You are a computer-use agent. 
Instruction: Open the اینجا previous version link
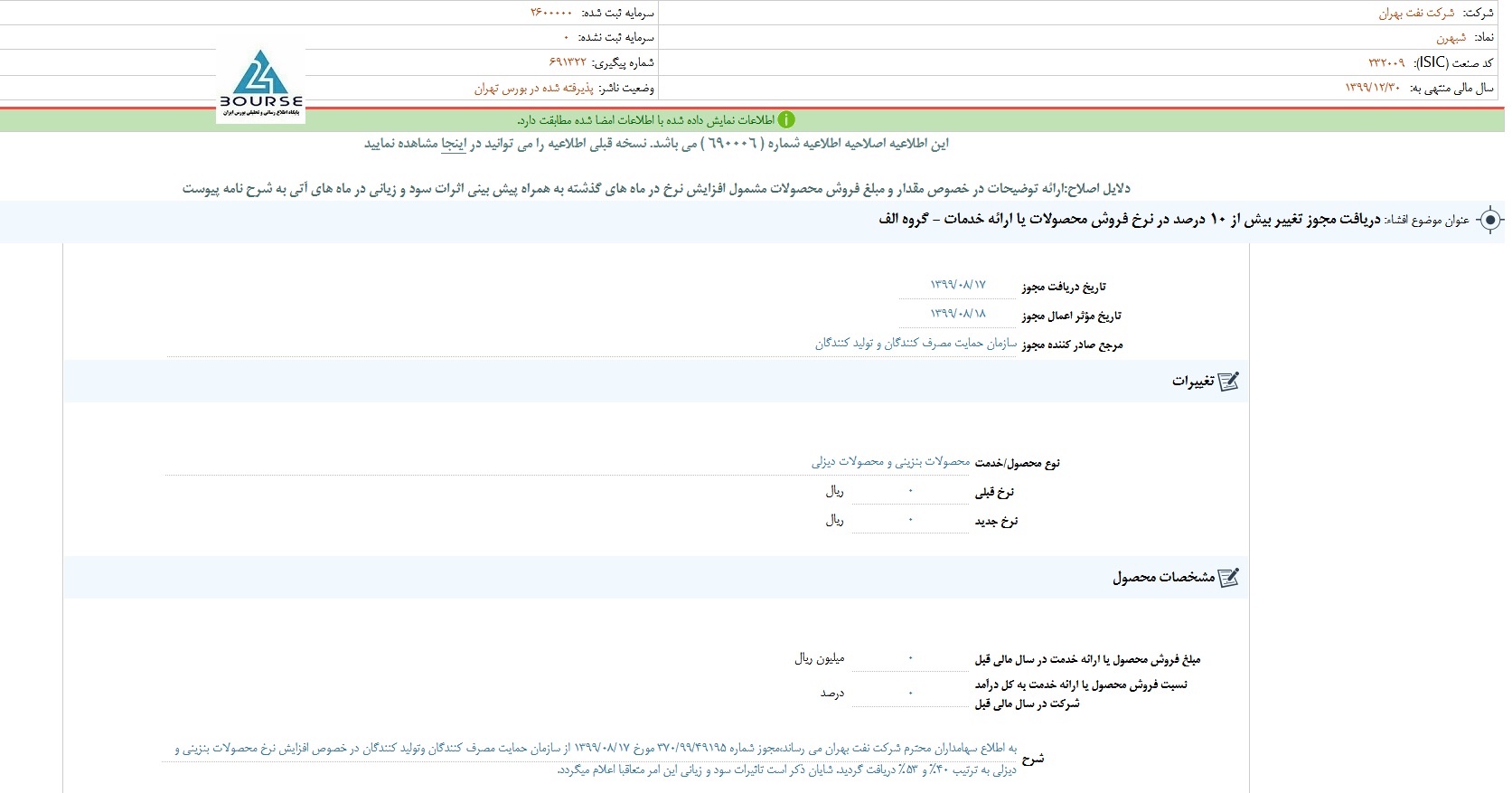pyautogui.click(x=453, y=144)
